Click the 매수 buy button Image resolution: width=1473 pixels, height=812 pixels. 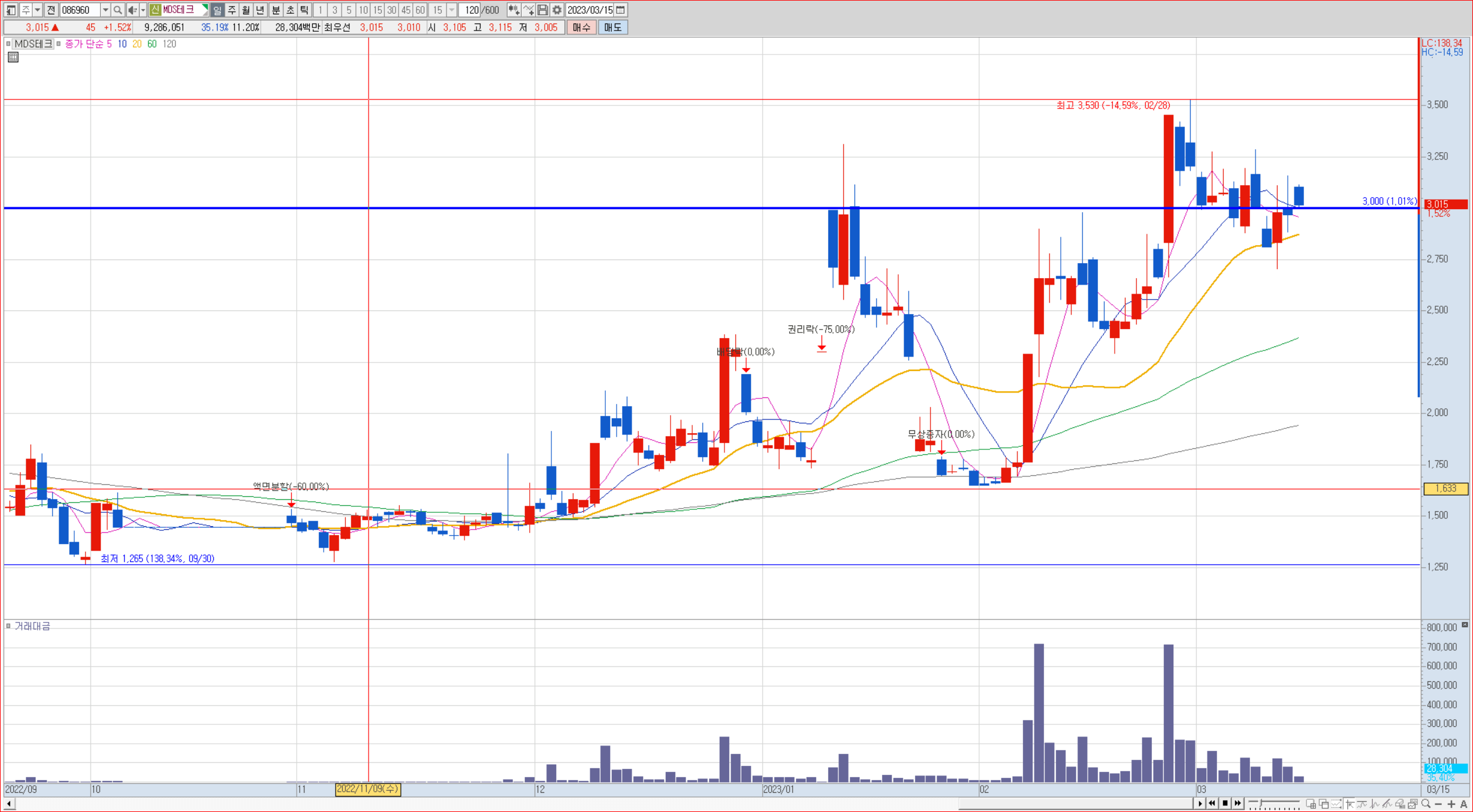click(581, 28)
